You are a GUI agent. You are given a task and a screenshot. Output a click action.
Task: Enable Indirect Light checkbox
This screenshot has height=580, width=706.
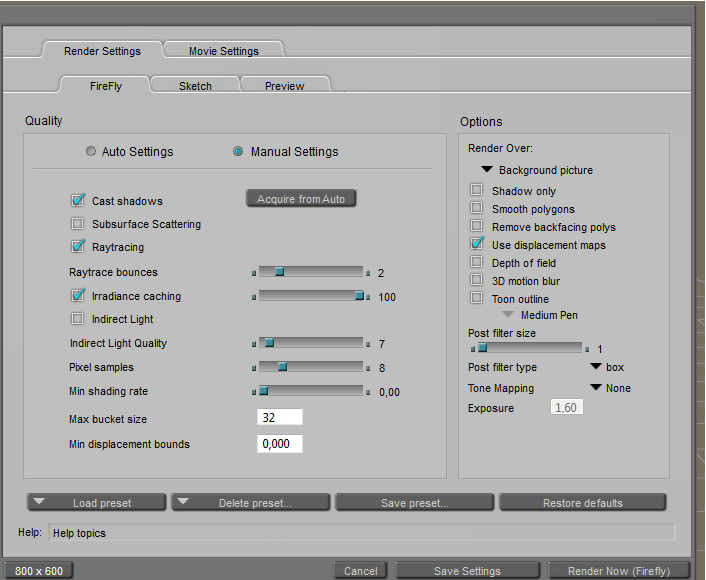(x=77, y=319)
